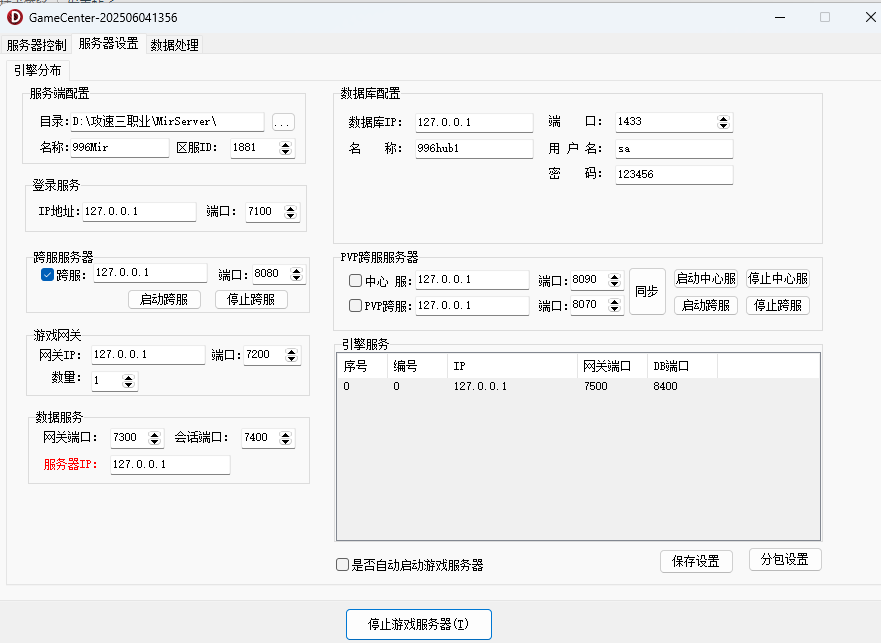Uncheck the 跨服 checkbox
The image size is (881, 643).
pos(47,275)
